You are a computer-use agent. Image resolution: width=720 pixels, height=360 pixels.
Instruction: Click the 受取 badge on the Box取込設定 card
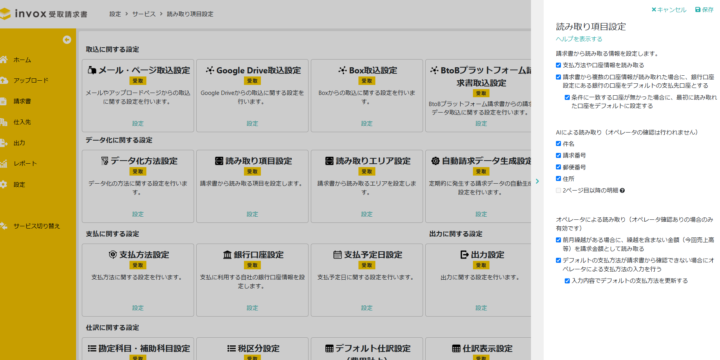click(x=366, y=81)
